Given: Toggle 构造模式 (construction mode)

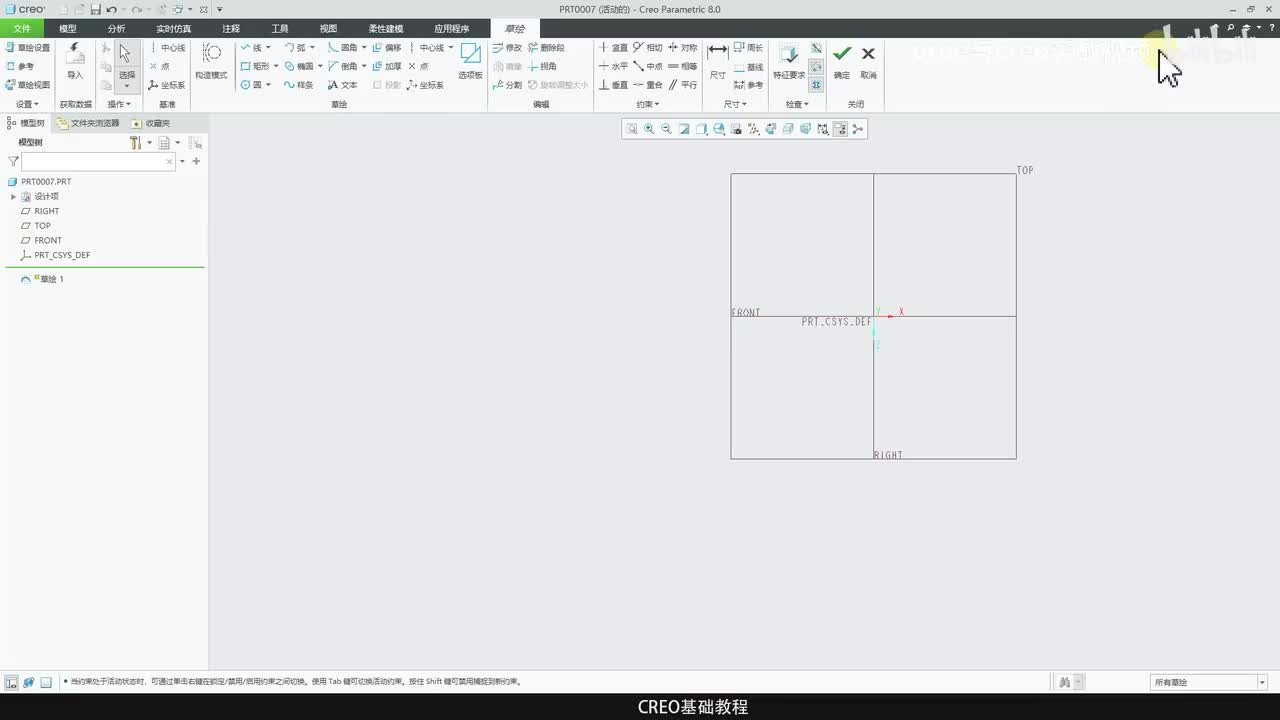Looking at the screenshot, I should [x=211, y=61].
